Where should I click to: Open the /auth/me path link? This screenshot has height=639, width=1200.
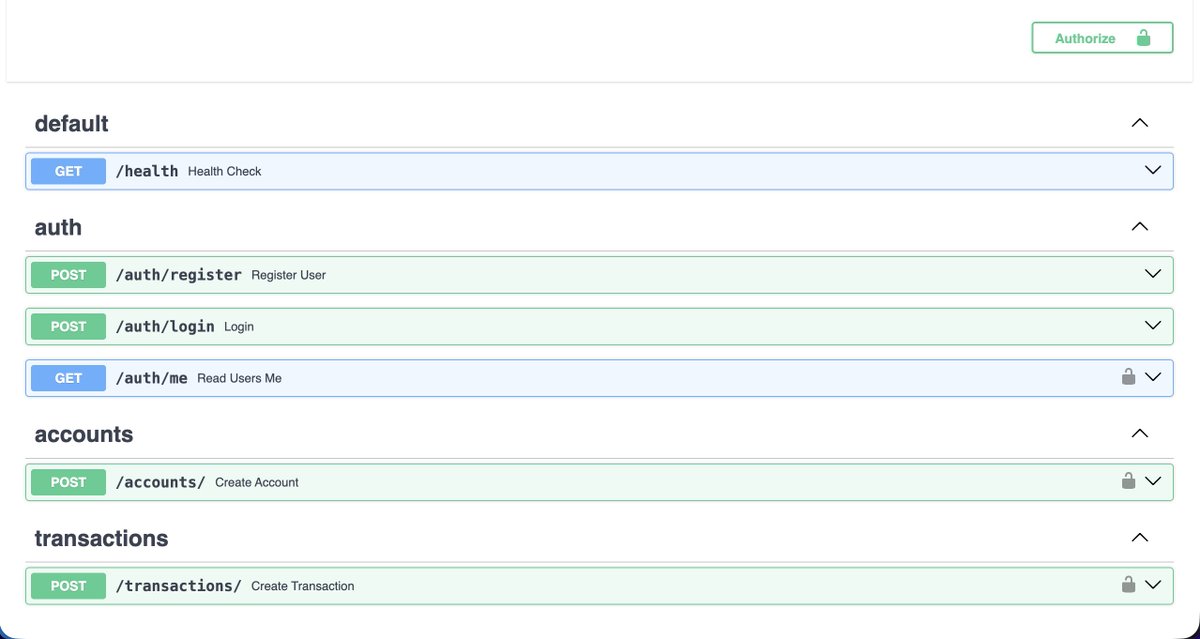[x=152, y=379]
